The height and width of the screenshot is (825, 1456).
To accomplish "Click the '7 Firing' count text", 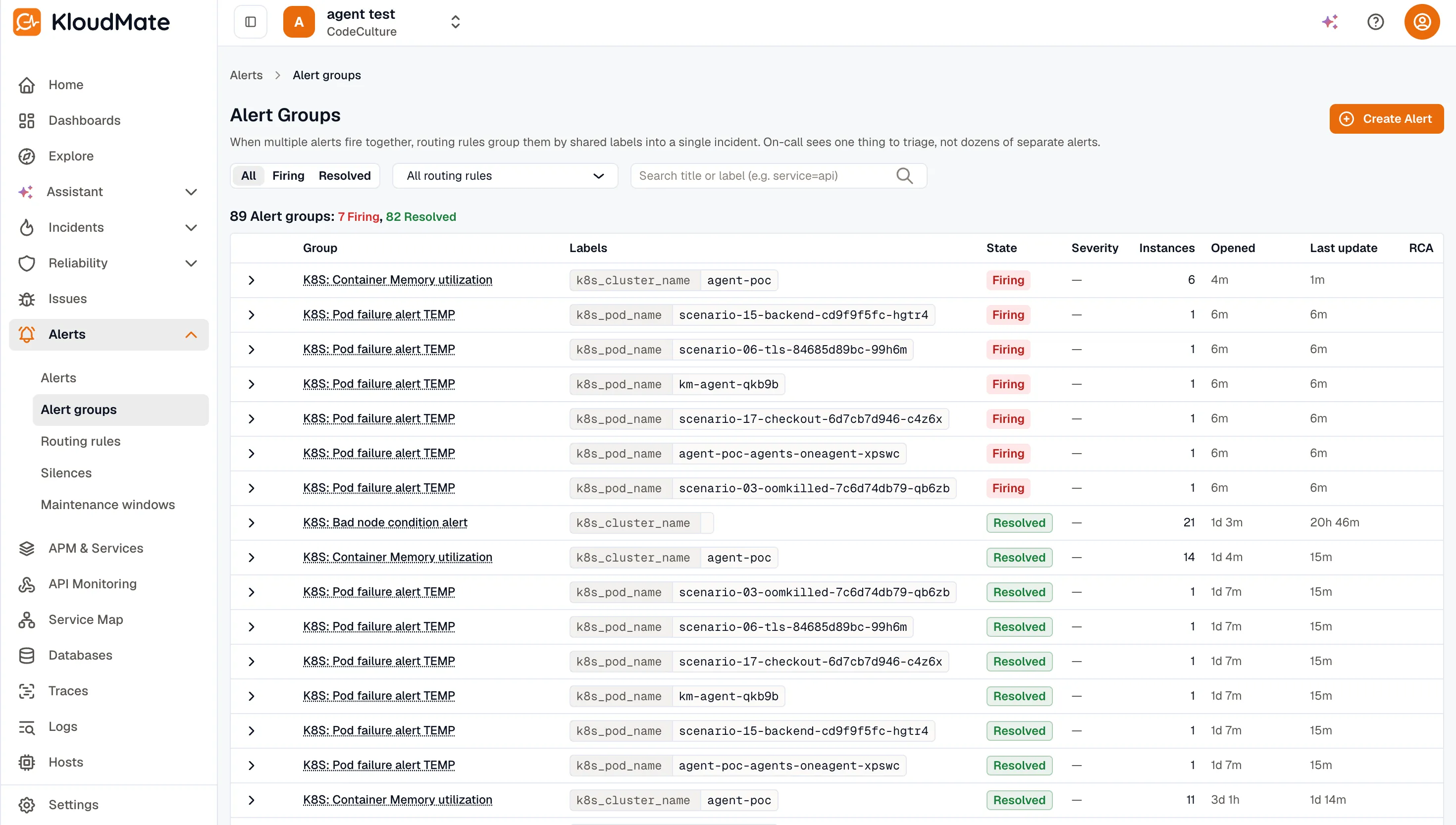I will point(358,216).
